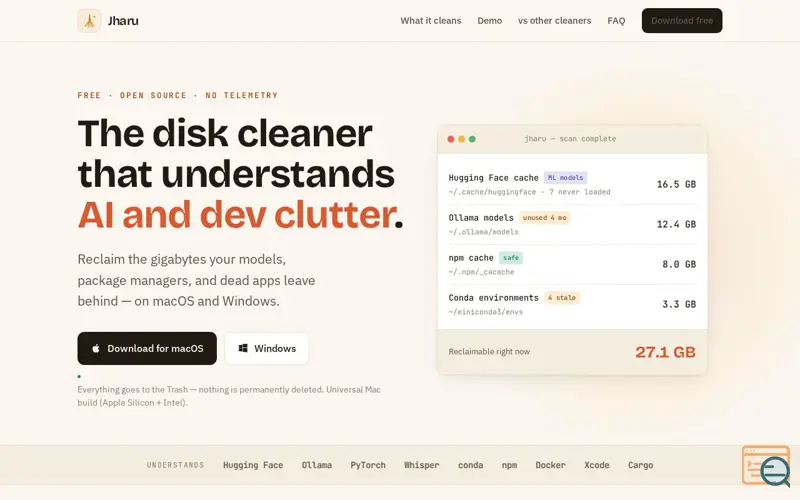Click the UNDERSTANDS strip label
This screenshot has width=800, height=500.
click(x=175, y=465)
